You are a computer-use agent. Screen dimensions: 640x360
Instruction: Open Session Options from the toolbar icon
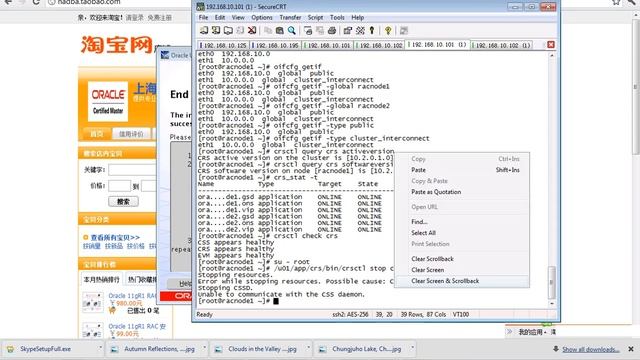348,30
